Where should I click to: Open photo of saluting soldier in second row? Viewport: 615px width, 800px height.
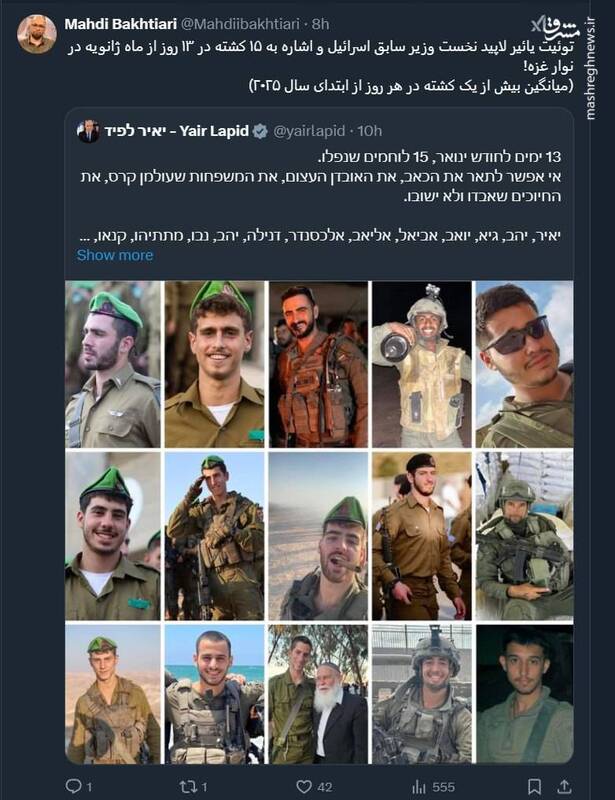tap(214, 536)
